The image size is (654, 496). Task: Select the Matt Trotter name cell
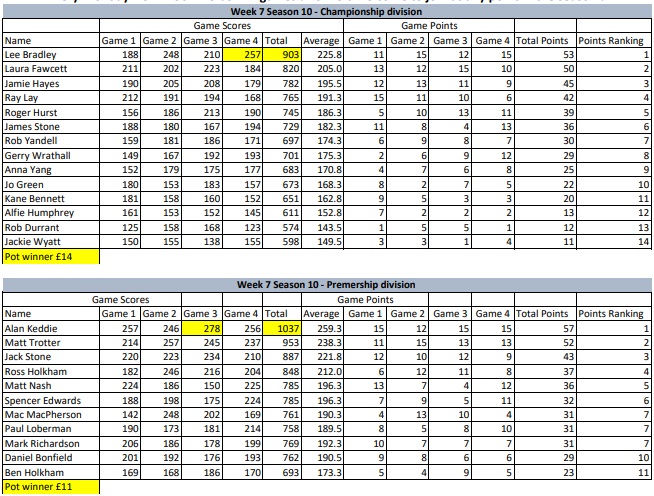point(51,343)
